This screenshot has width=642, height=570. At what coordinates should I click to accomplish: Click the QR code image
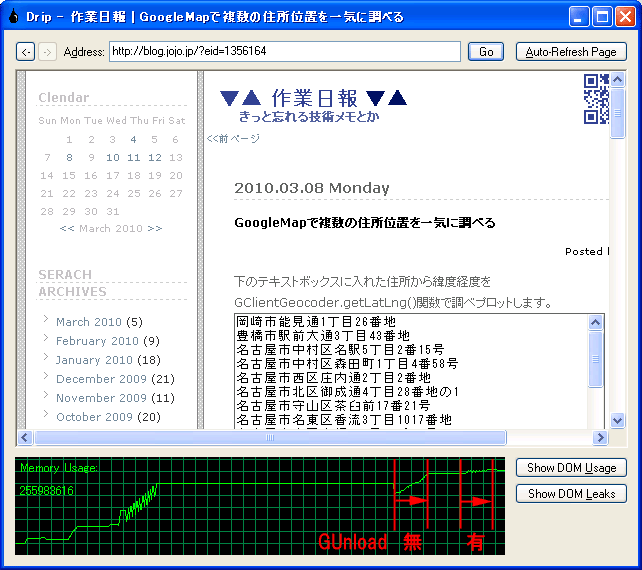coord(596,99)
